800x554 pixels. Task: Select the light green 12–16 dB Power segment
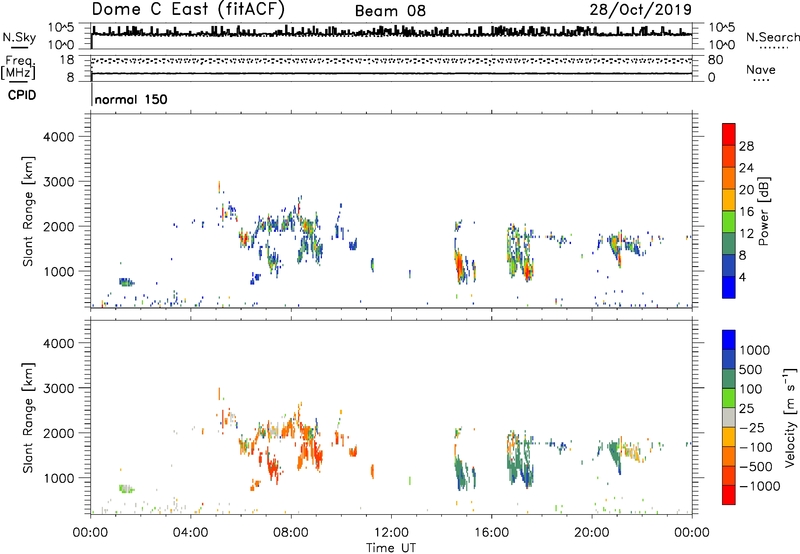click(x=729, y=222)
